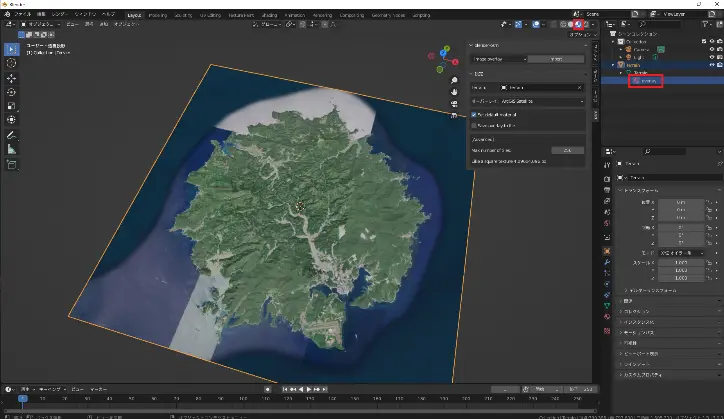The width and height of the screenshot is (724, 419).
Task: Enable the unchecked checkbox under 'Set default material'
Action: pyautogui.click(x=474, y=126)
